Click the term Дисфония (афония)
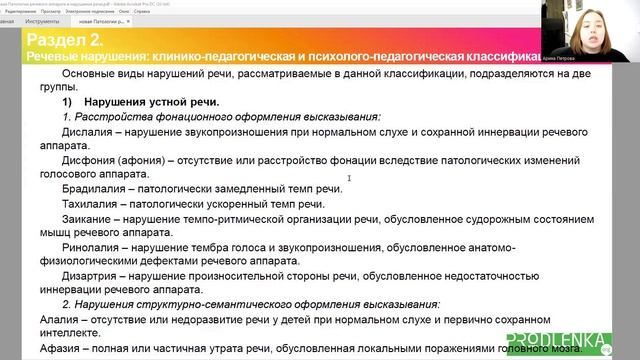This screenshot has height=360, width=640. tap(113, 160)
